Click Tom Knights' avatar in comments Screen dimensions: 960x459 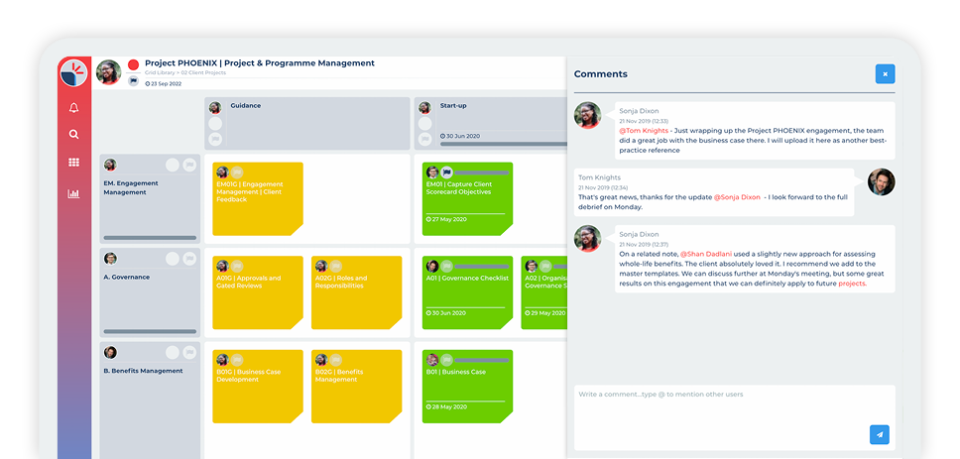click(x=882, y=182)
